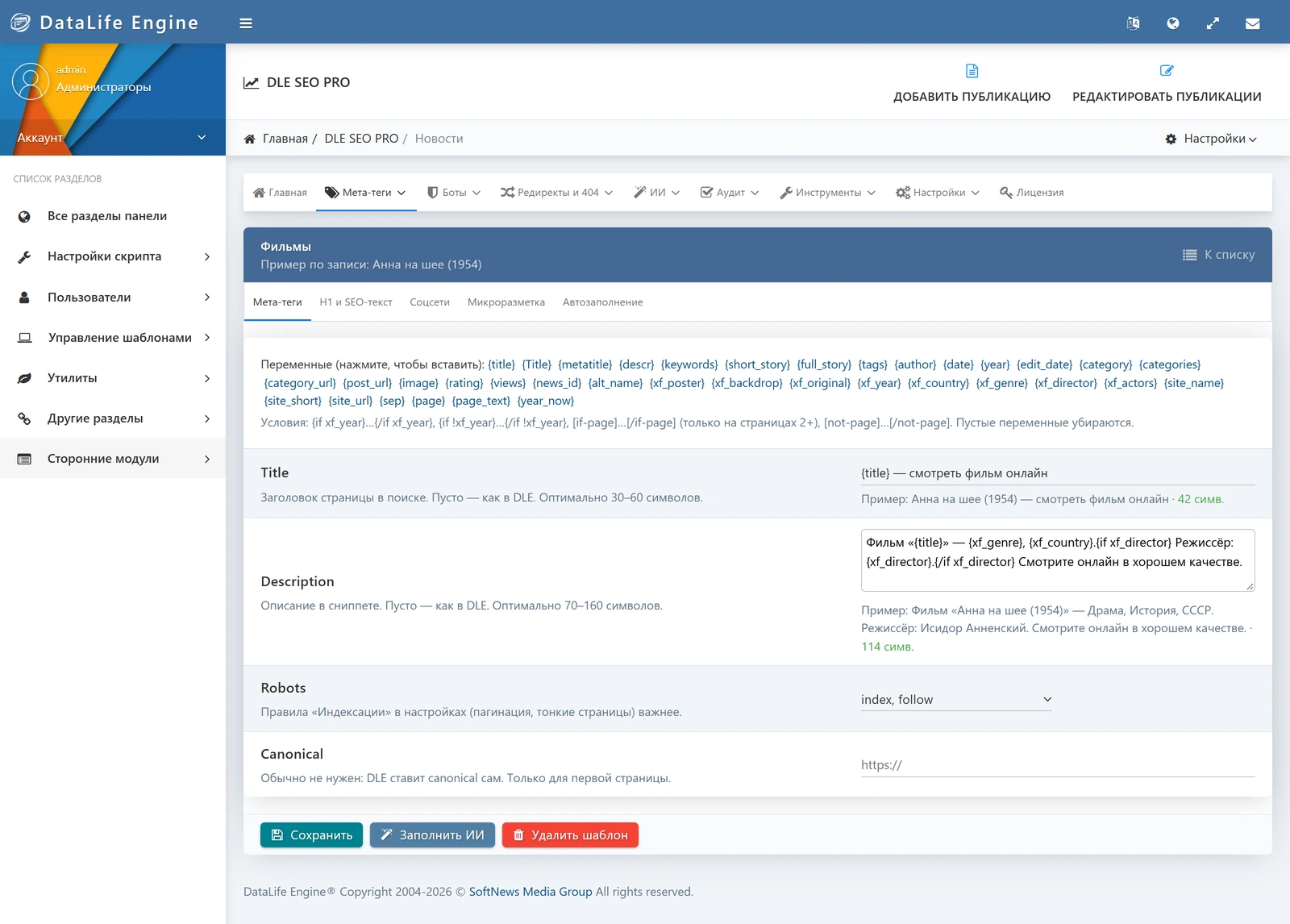
Task: Toggle the hamburger sidebar menu icon
Action: (246, 23)
